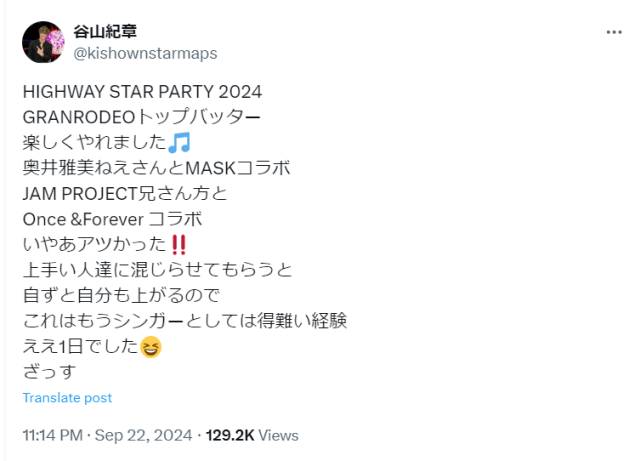Click Translate post
640x461 pixels.
click(67, 398)
